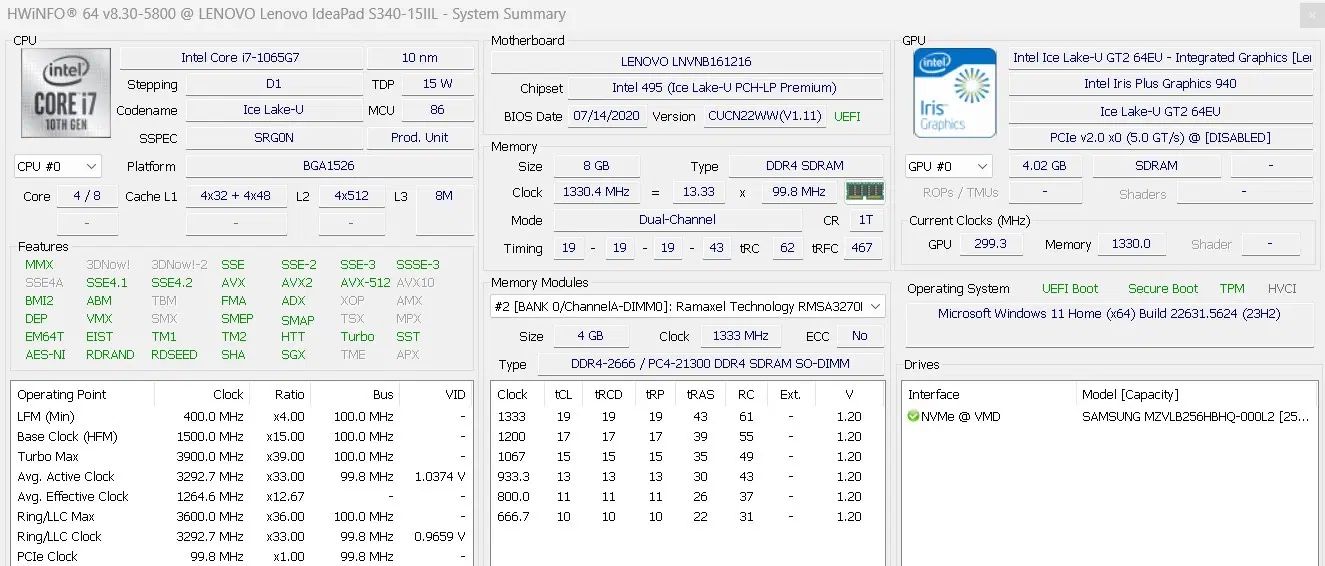The image size is (1325, 566).
Task: Click the memory Clock 1330.4 MHz value
Action: pos(598,192)
